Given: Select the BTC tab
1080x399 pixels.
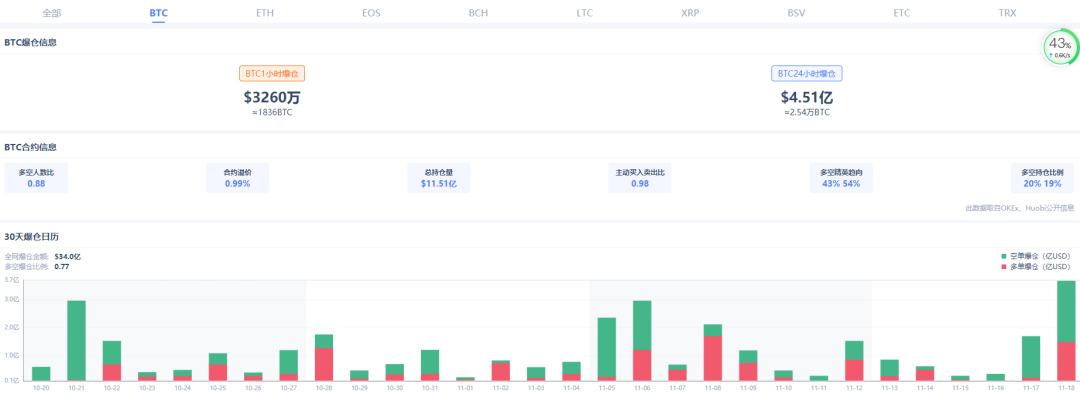Looking at the screenshot, I should [158, 12].
